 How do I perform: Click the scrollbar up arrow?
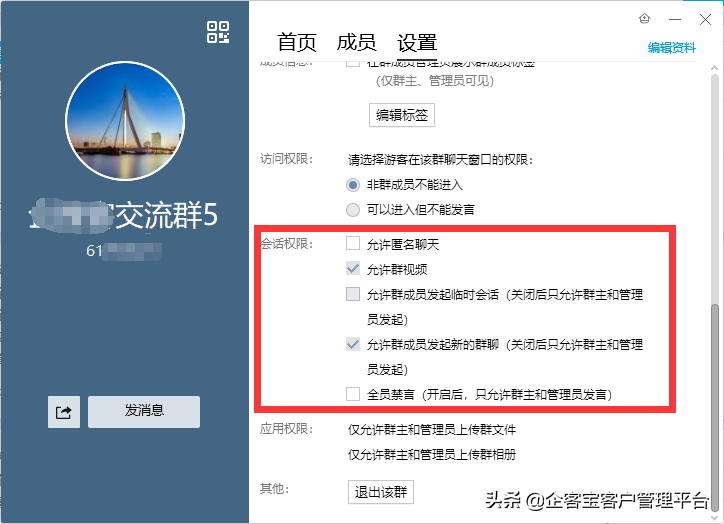pos(715,68)
